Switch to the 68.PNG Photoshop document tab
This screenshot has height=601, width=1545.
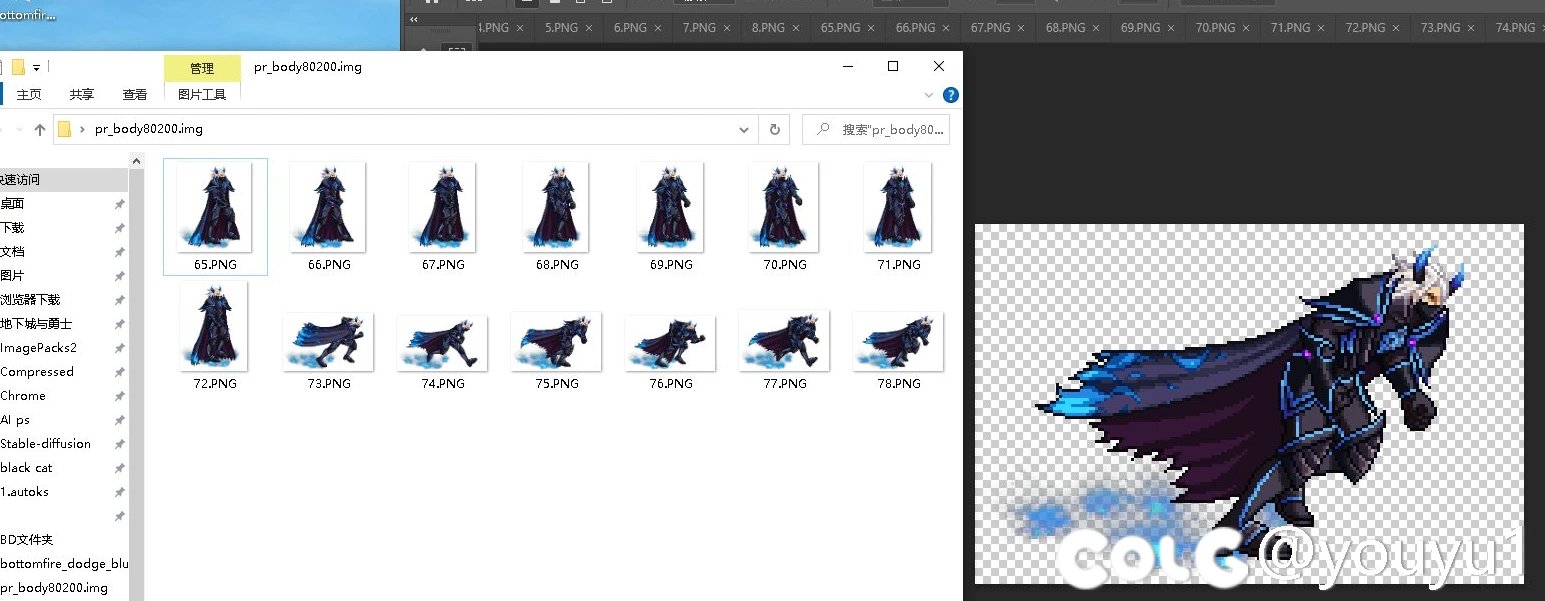(x=1065, y=28)
